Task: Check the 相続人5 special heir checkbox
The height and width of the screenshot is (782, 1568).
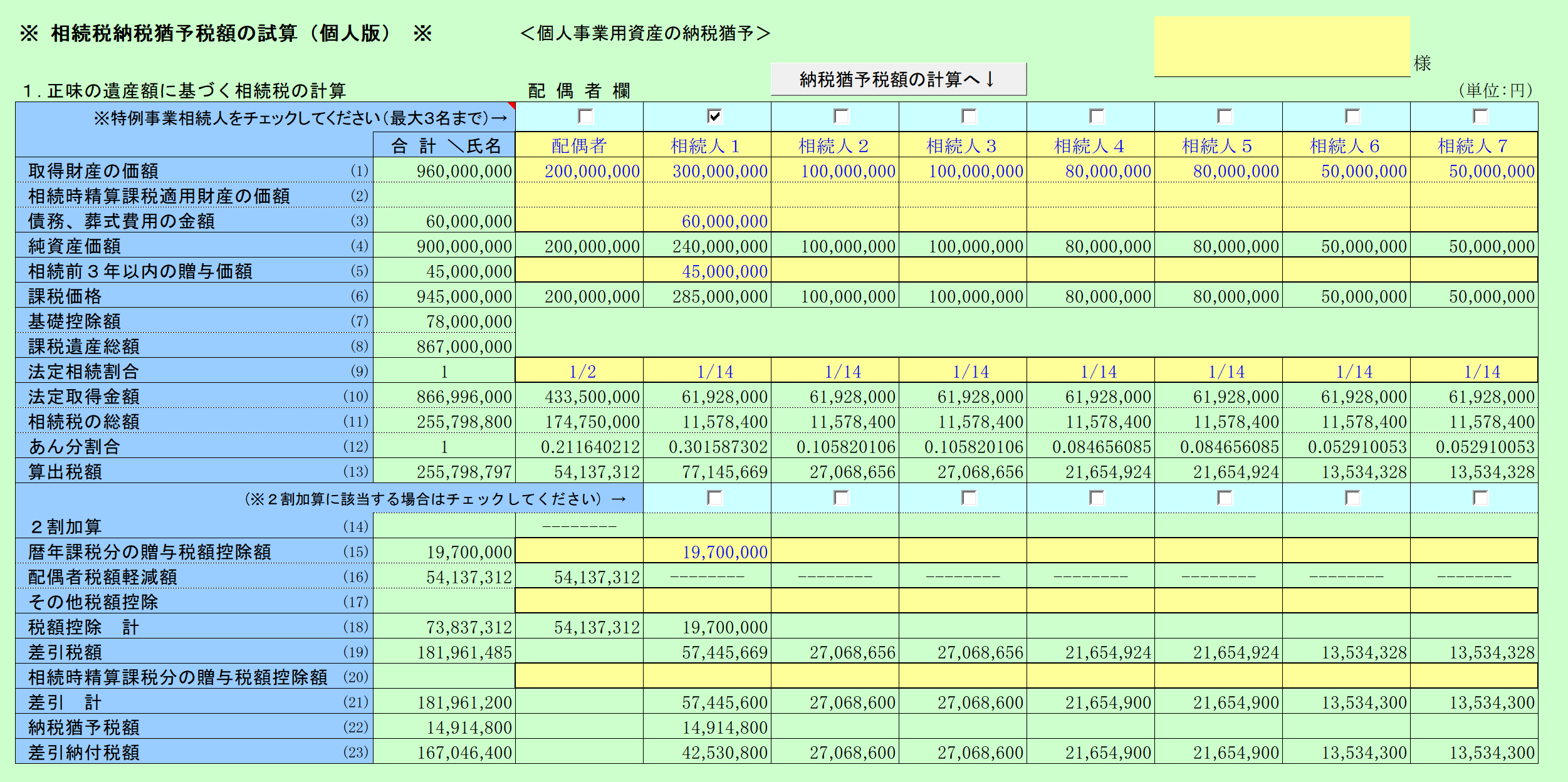Action: (1225, 117)
